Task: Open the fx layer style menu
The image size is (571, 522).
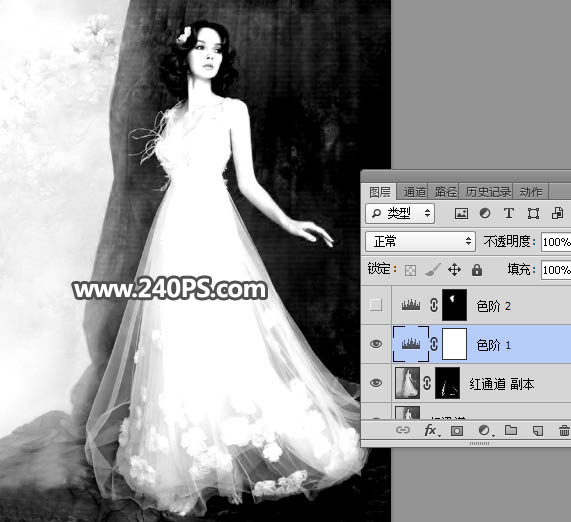Action: pos(431,431)
